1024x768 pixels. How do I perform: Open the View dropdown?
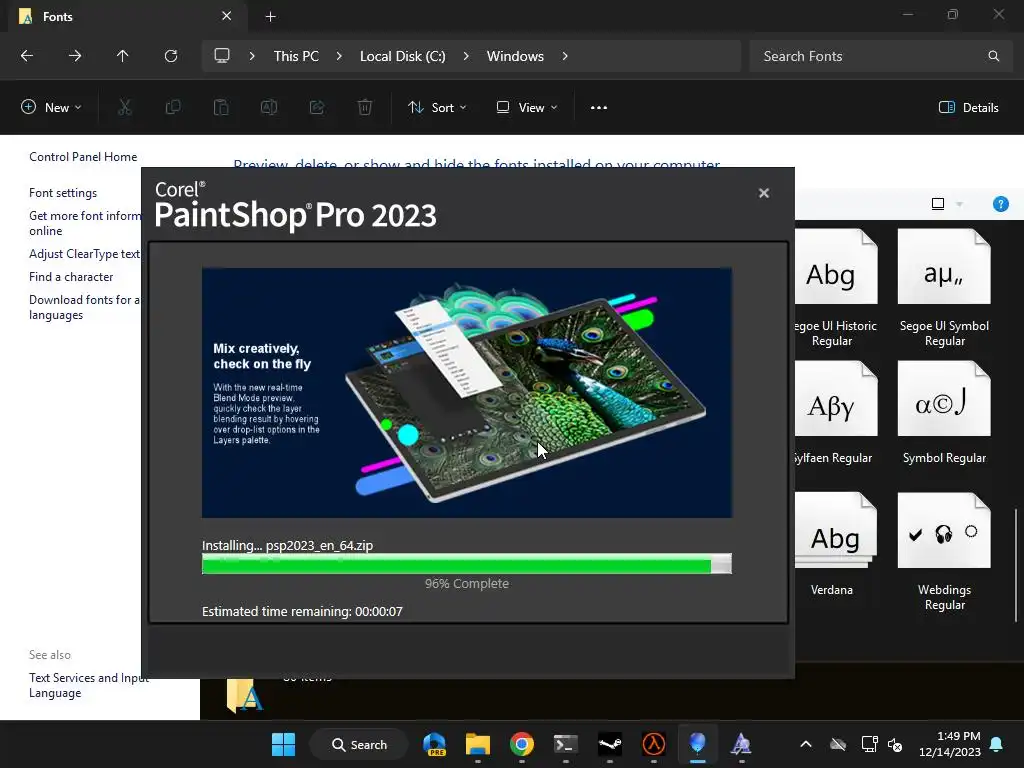coord(526,108)
